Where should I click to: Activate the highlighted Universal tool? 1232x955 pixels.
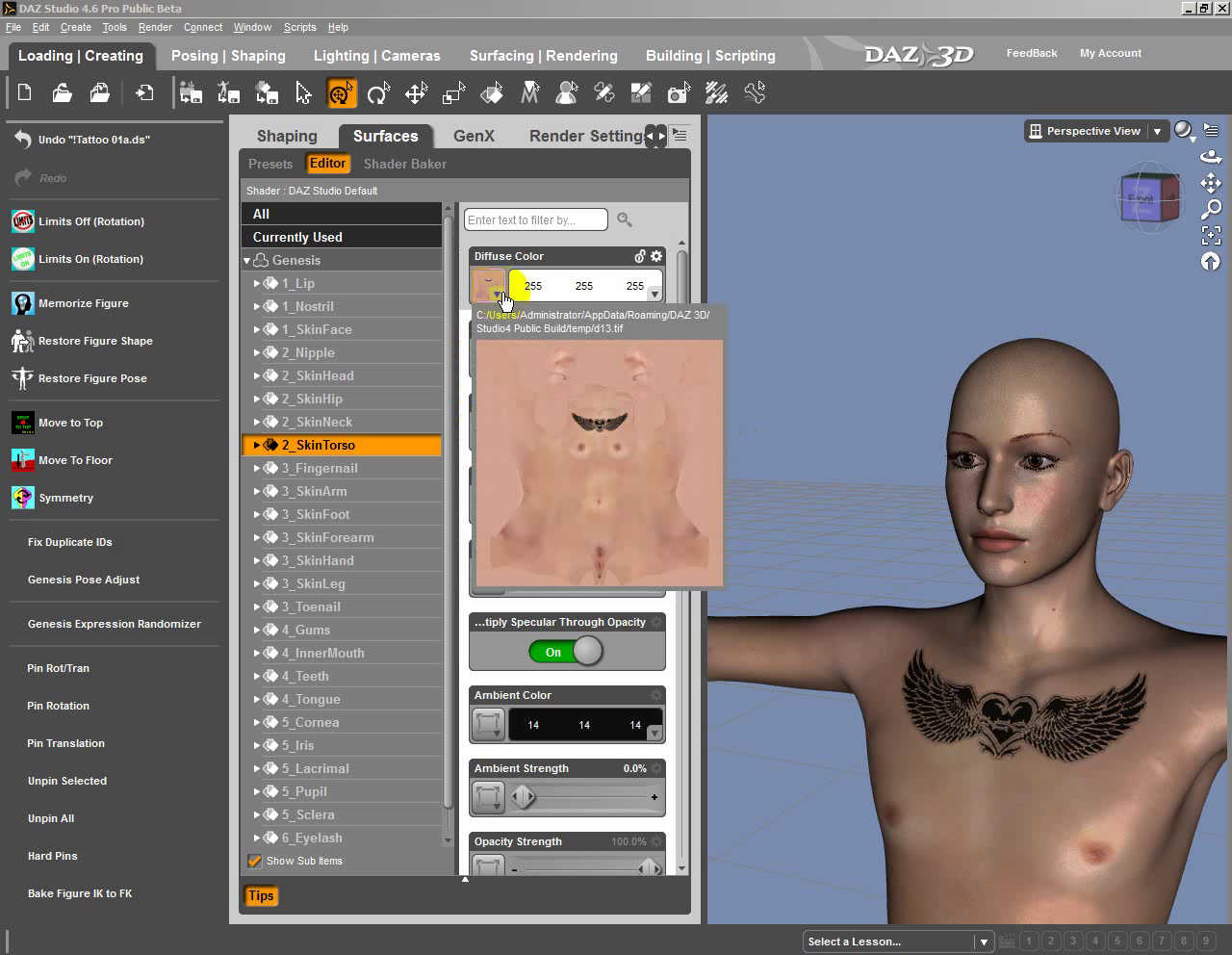(x=342, y=92)
